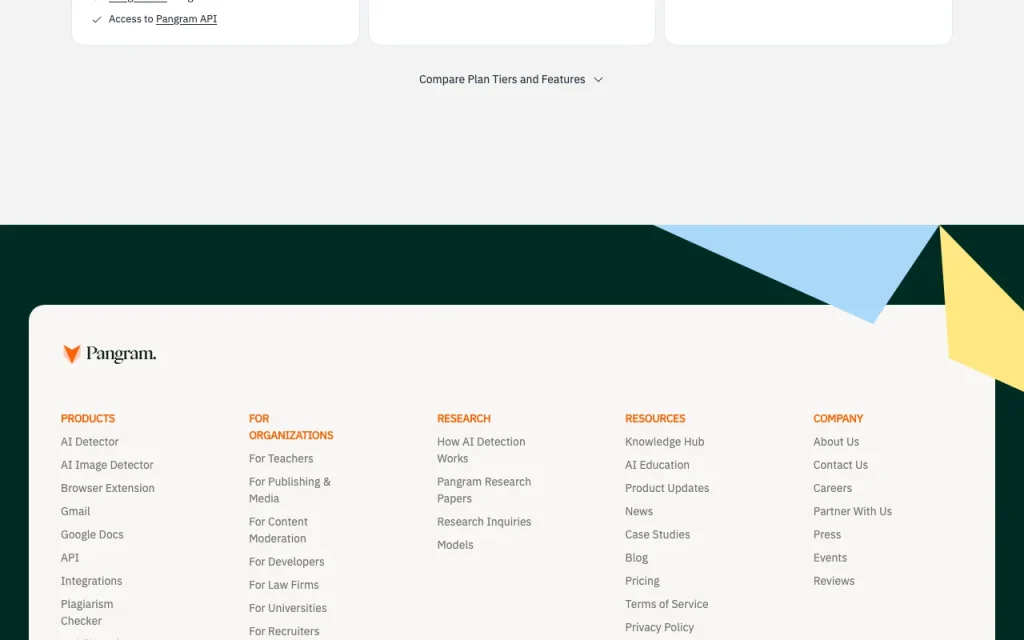Go to the Pricing footer link
This screenshot has height=640, width=1024.
(642, 581)
